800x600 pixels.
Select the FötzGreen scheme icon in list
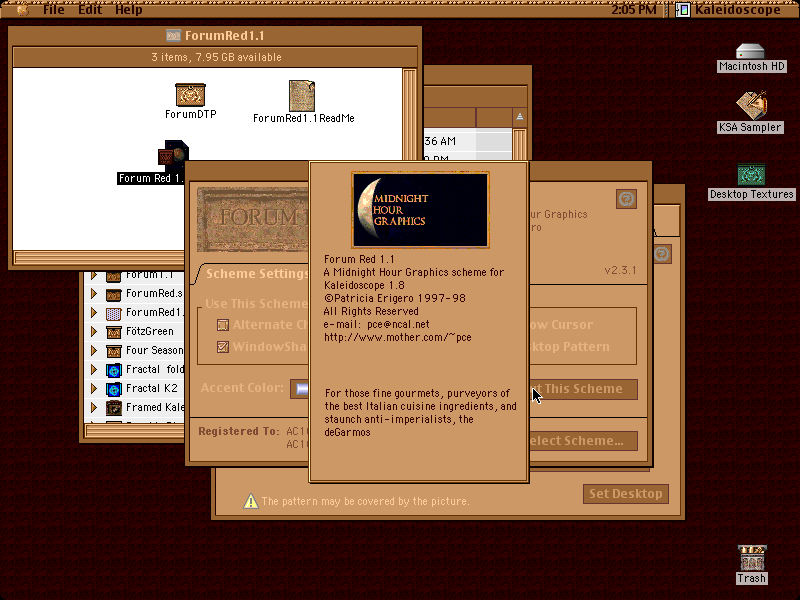pos(113,332)
